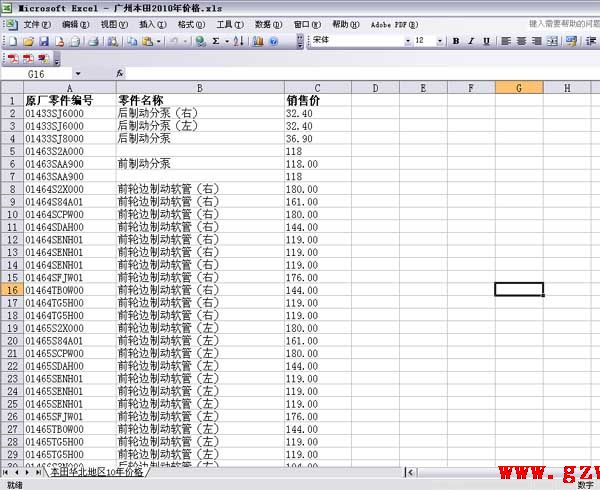This screenshot has height=490, width=600.
Task: Open the 视图(V) menu
Action: 114,24
